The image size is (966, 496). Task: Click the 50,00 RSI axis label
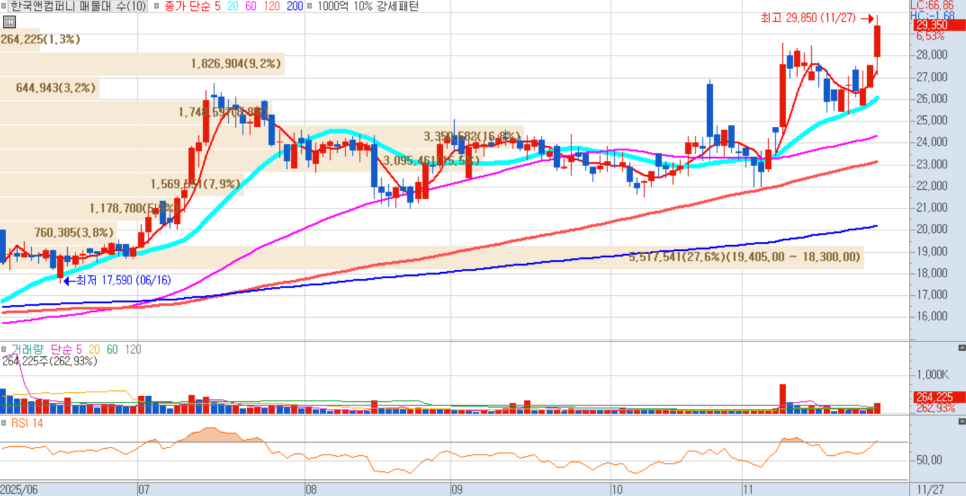930,460
